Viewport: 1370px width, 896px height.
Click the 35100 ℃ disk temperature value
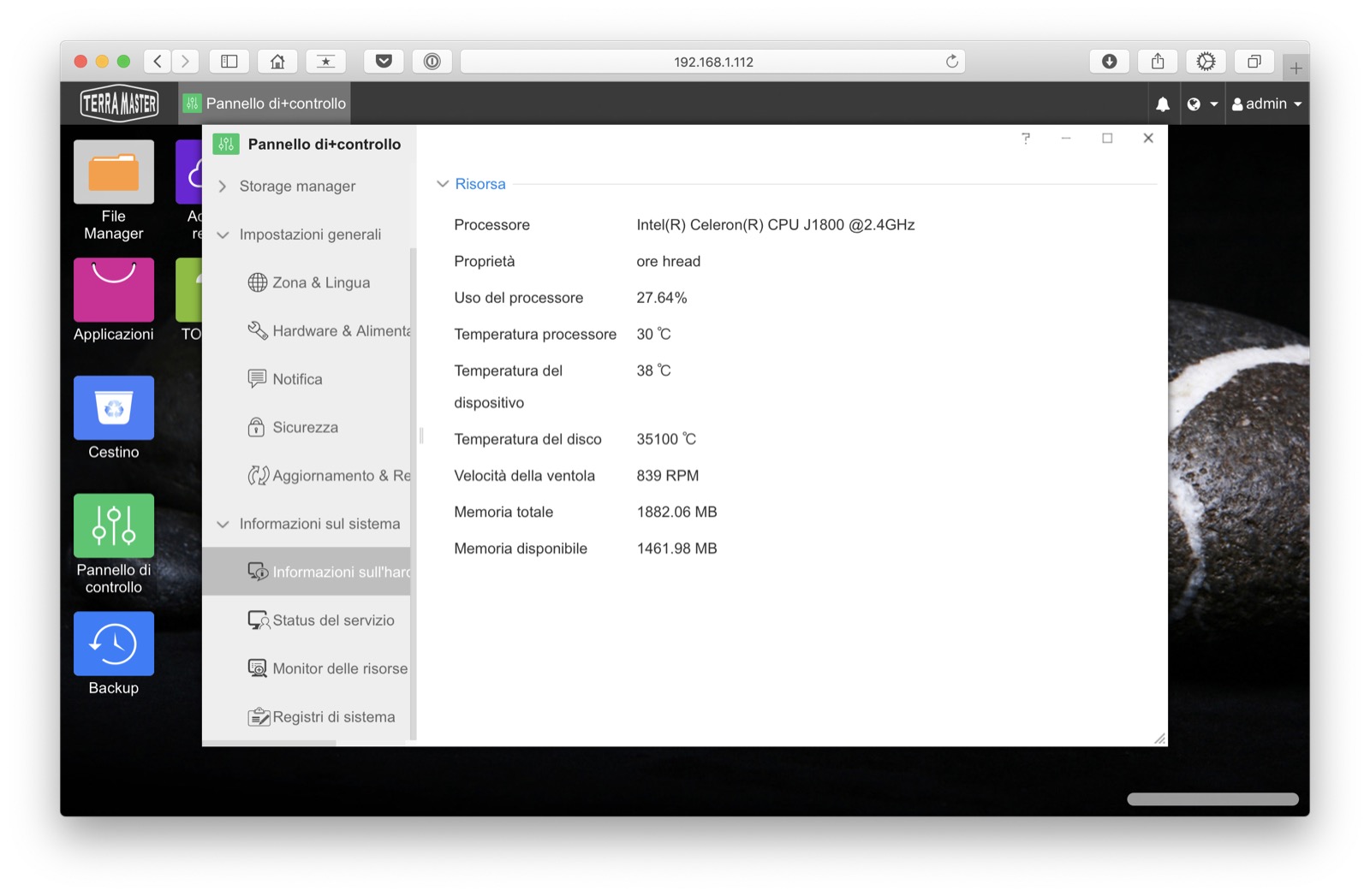click(666, 439)
